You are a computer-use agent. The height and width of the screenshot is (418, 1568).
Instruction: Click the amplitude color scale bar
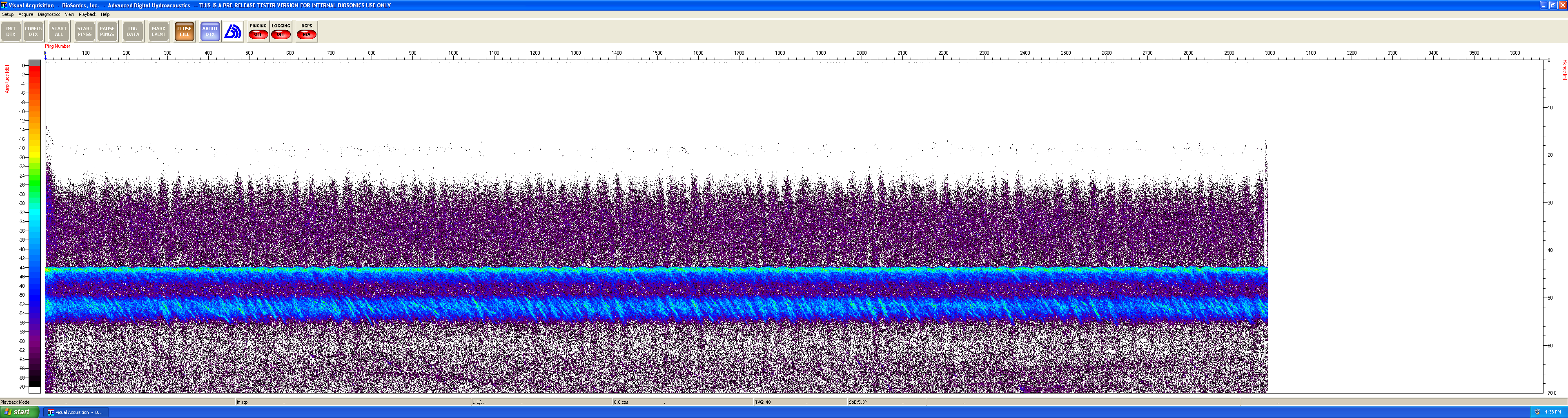[35, 226]
